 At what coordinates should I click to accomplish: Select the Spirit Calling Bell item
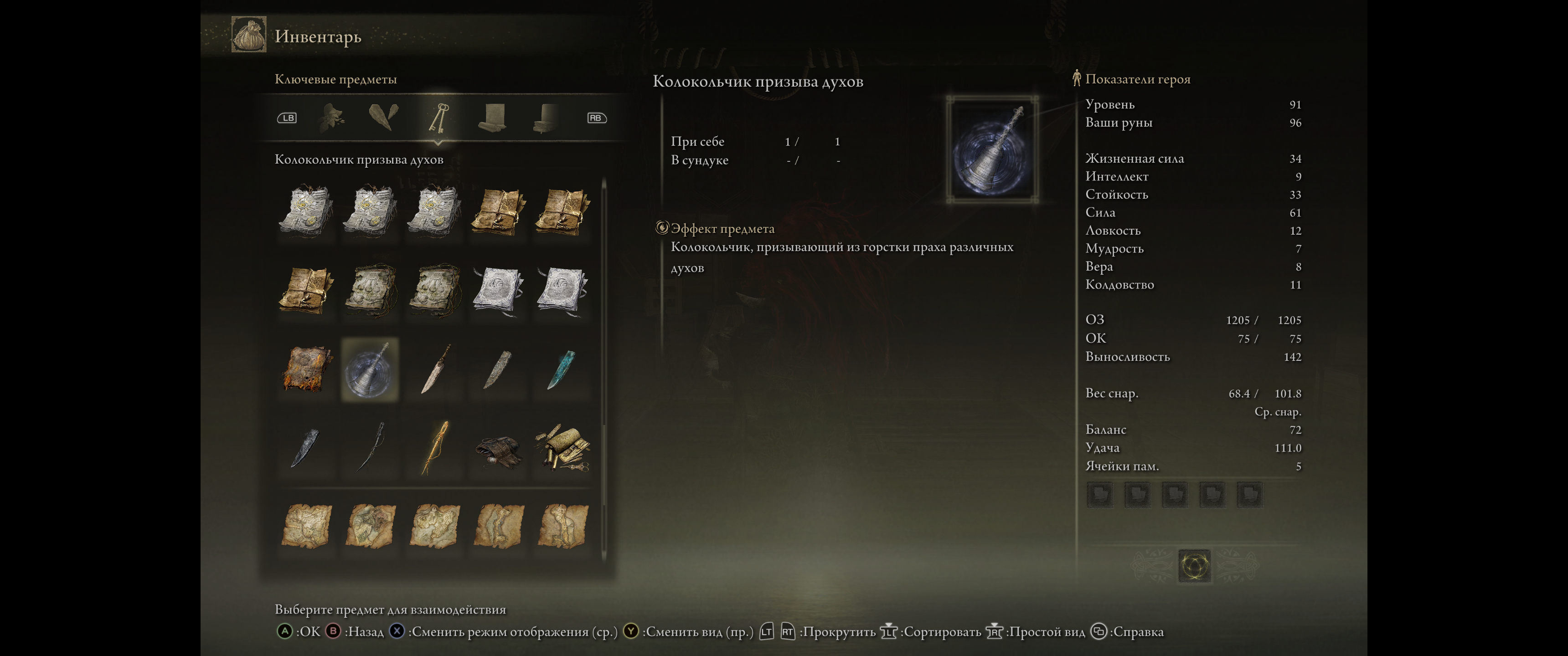coord(370,370)
